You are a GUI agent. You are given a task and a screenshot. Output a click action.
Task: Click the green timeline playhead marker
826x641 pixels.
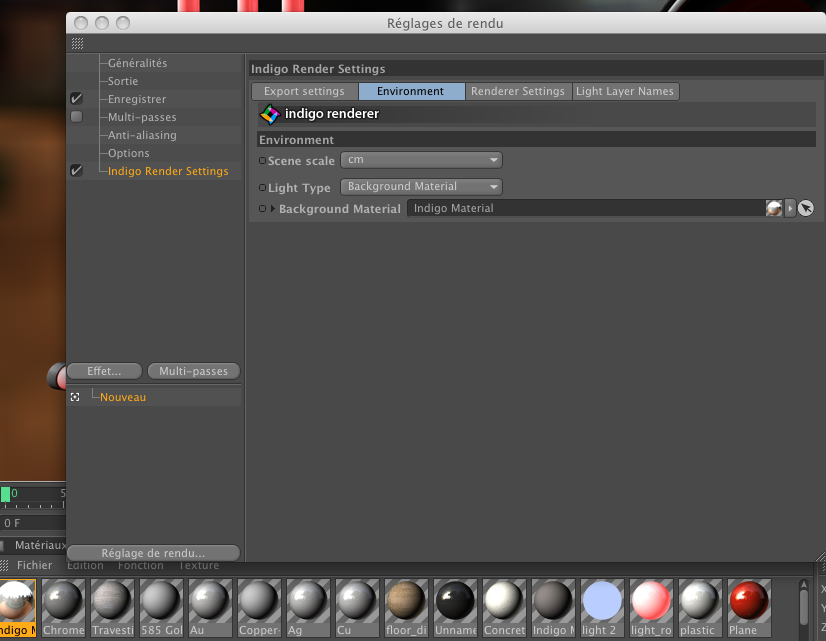coord(5,494)
